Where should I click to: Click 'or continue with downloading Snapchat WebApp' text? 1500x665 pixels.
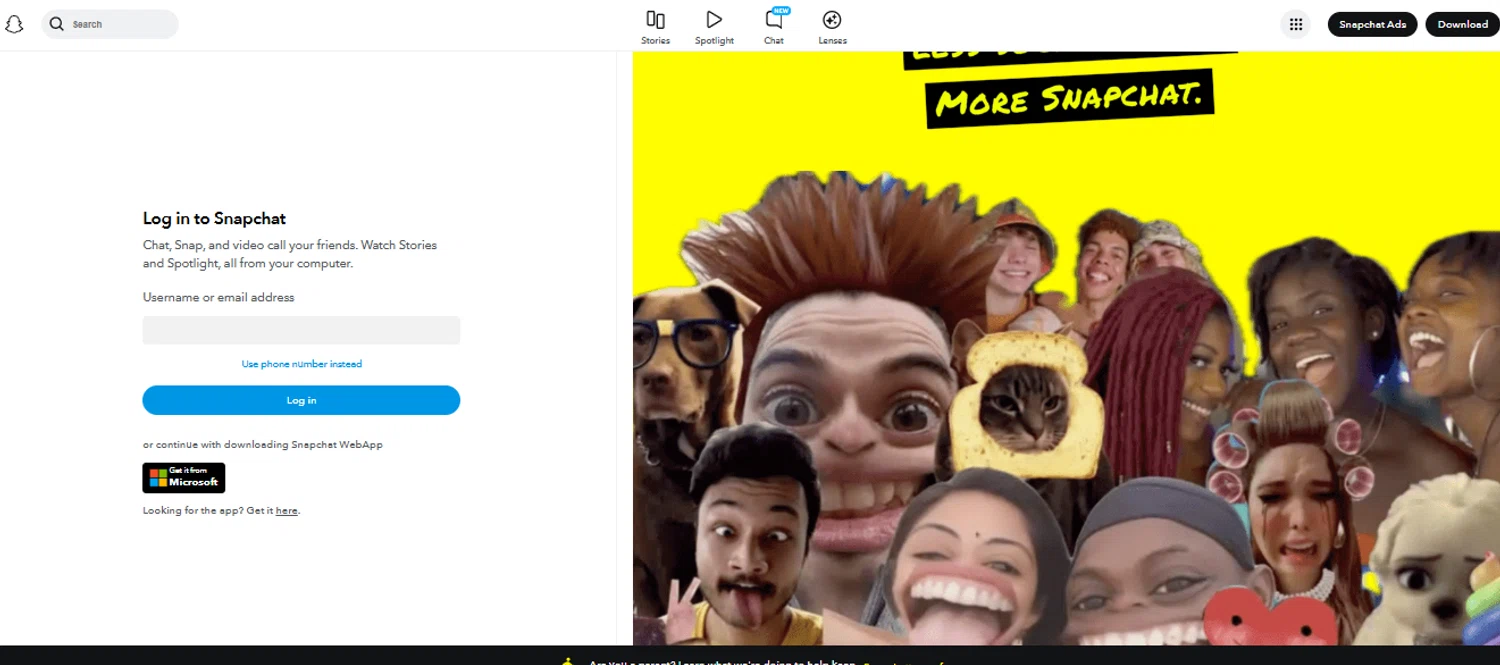click(263, 445)
